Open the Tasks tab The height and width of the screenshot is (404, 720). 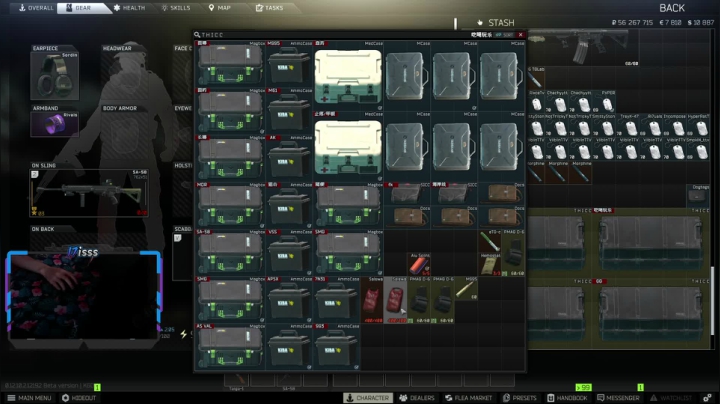pos(270,8)
